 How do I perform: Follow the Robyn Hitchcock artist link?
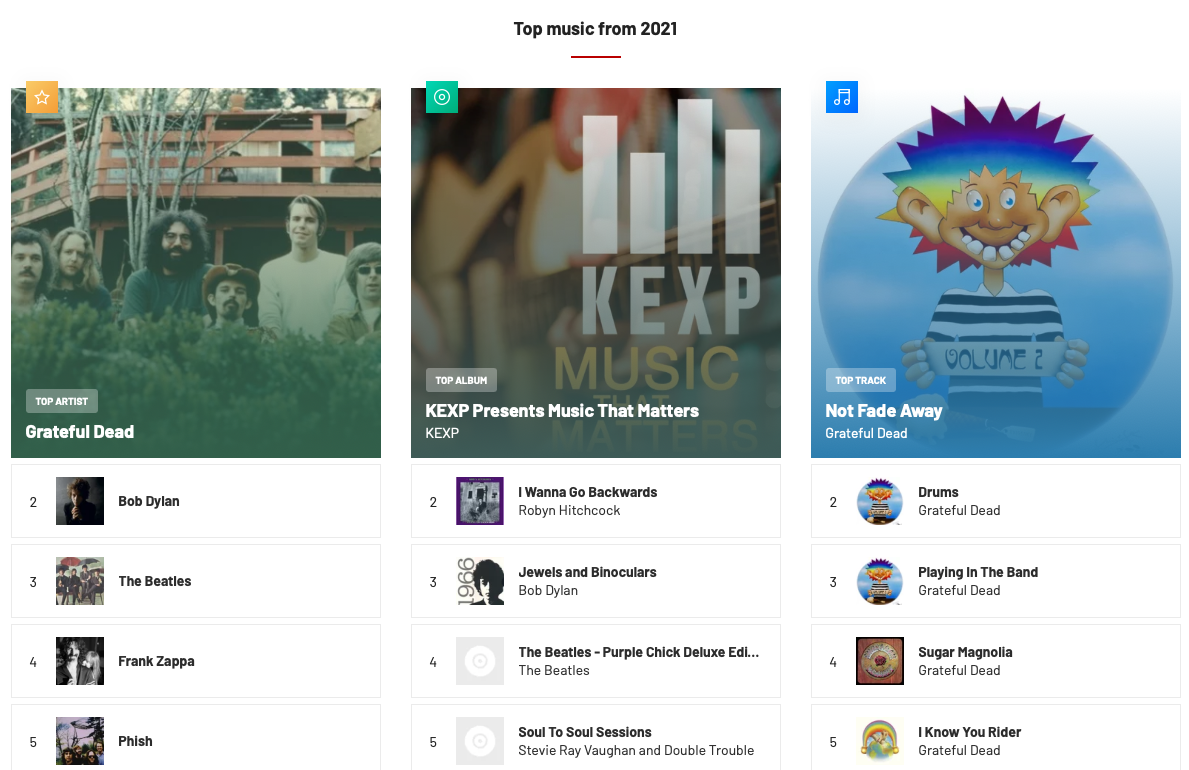[x=569, y=511]
